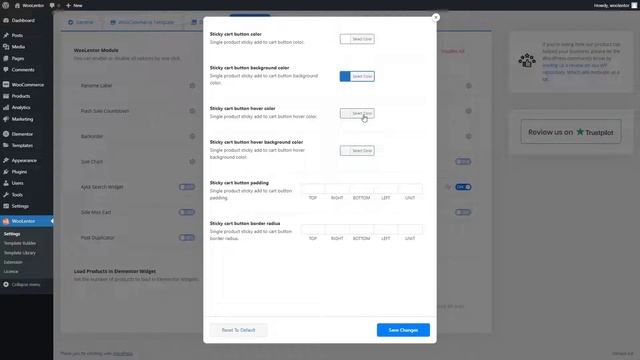This screenshot has width=640, height=360.
Task: Toggle the Post Duplicator switch
Action: 187,238
